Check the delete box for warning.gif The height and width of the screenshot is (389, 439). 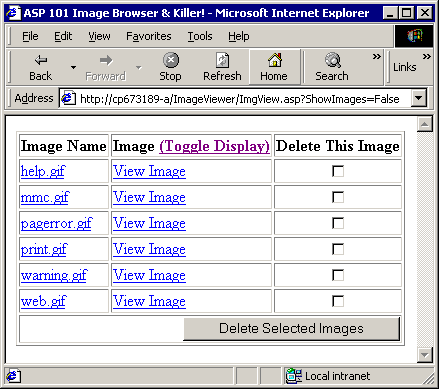tap(338, 275)
